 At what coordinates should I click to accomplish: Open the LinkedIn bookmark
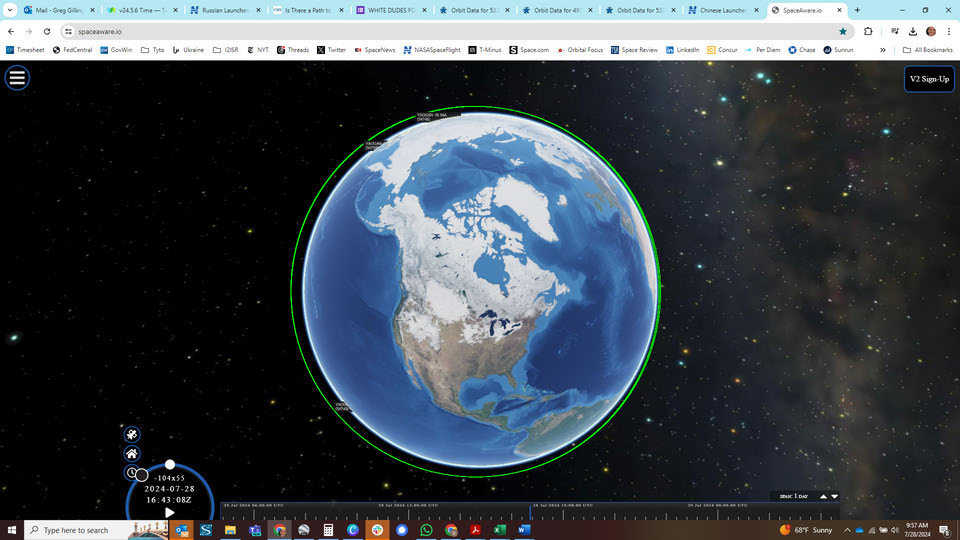tap(683, 50)
